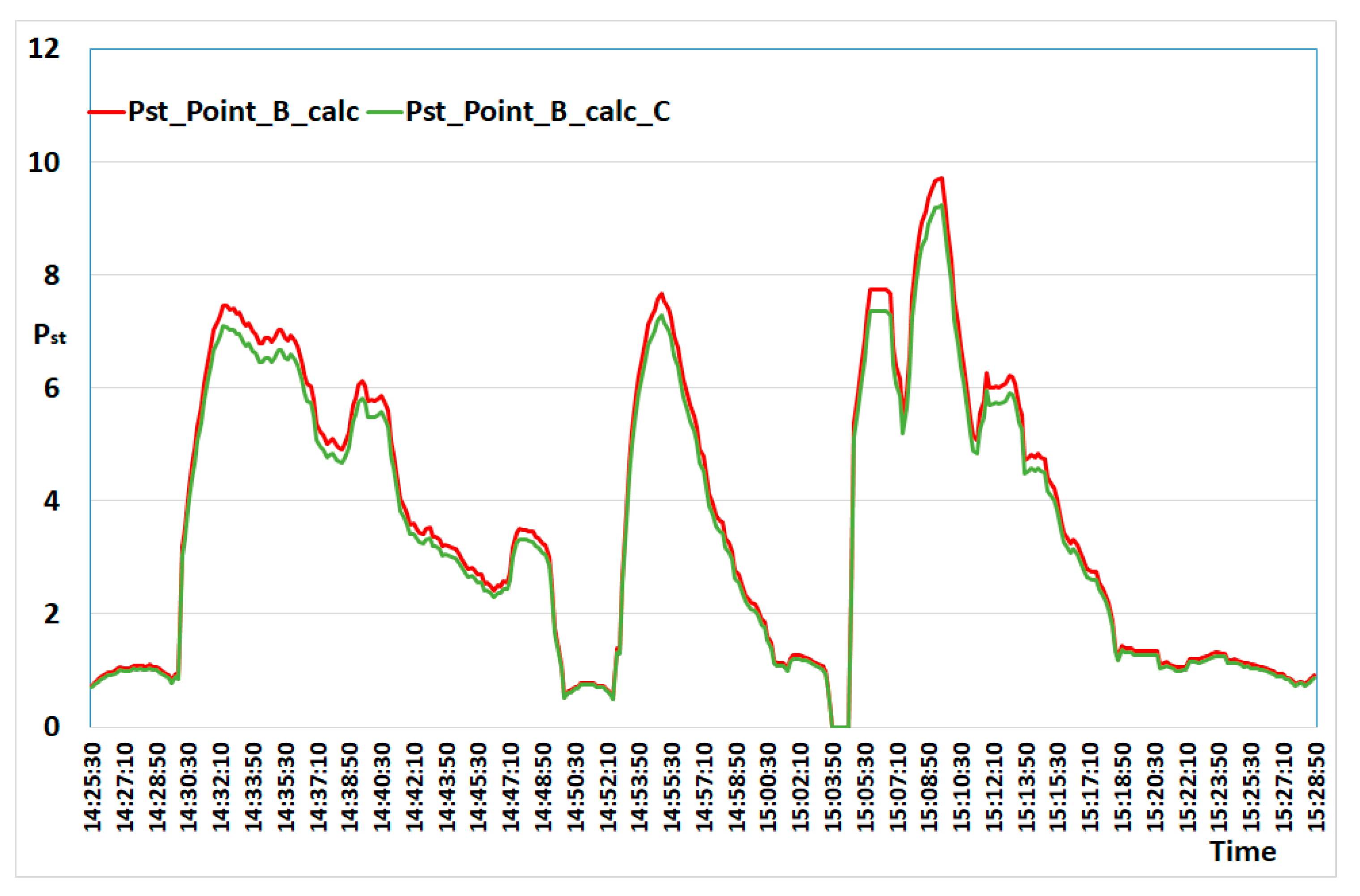
Task: Click the 14:25:30 time axis label
Action: click(x=93, y=787)
